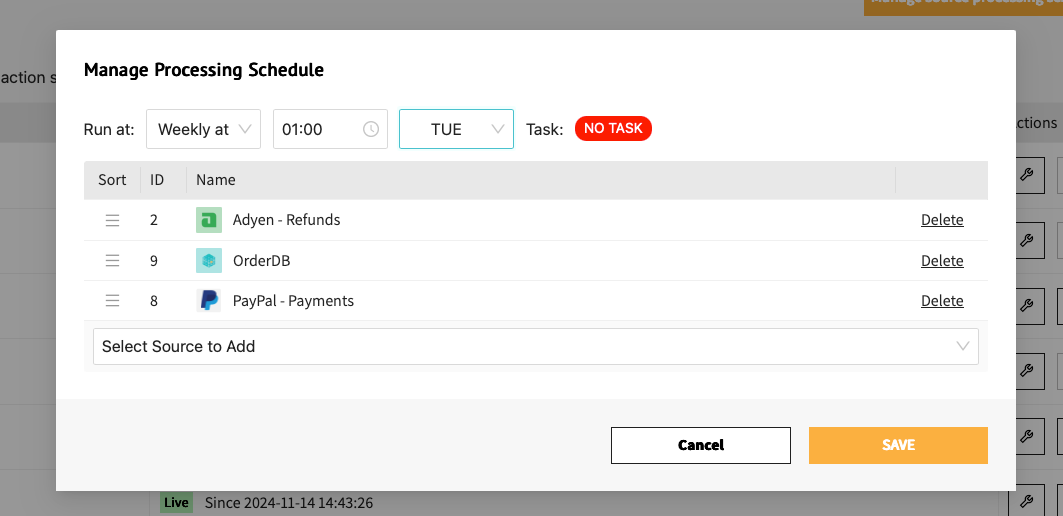Click the wrench icon in top actions row
Viewport: 1063px width, 516px height.
(x=1026, y=176)
